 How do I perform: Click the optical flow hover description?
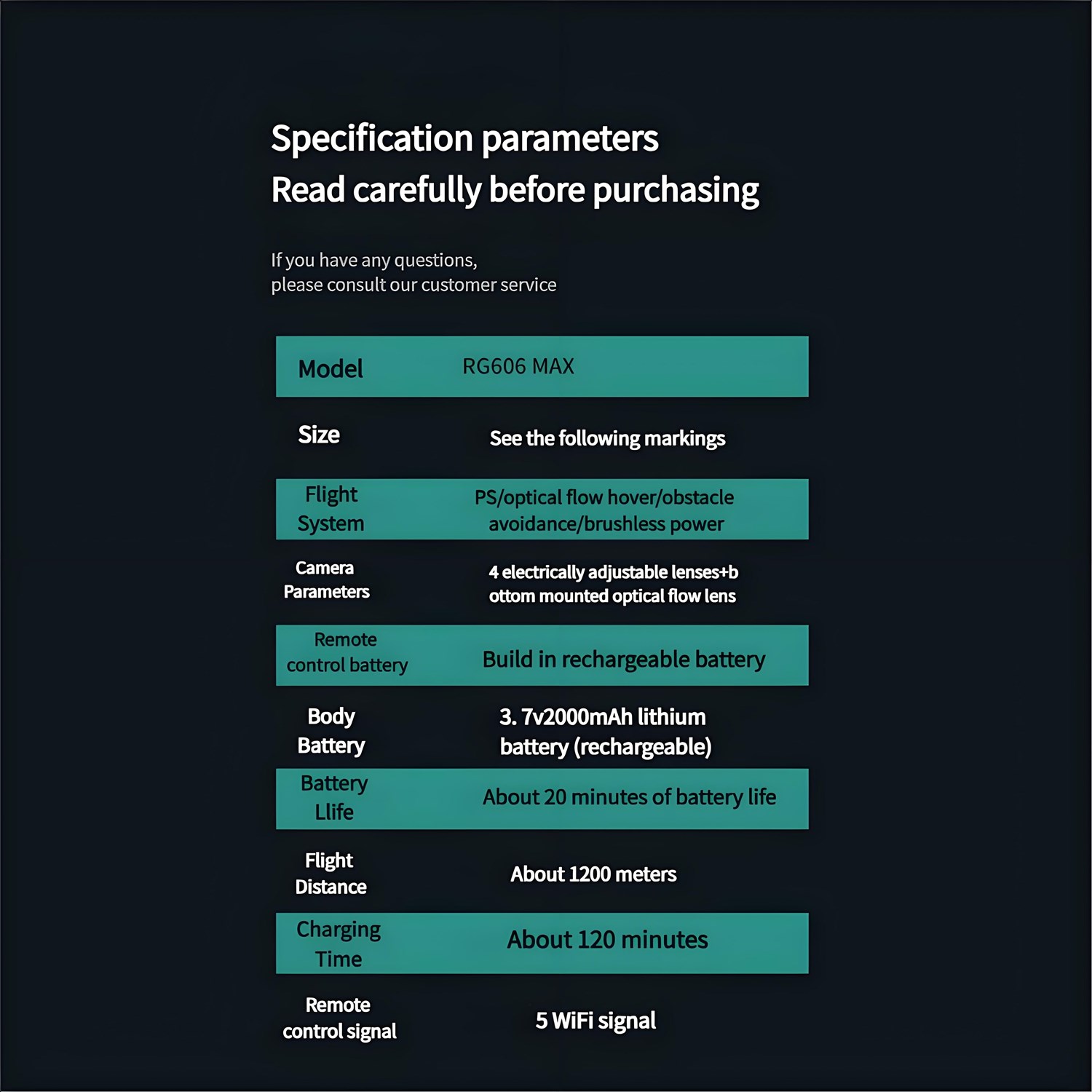point(605,510)
